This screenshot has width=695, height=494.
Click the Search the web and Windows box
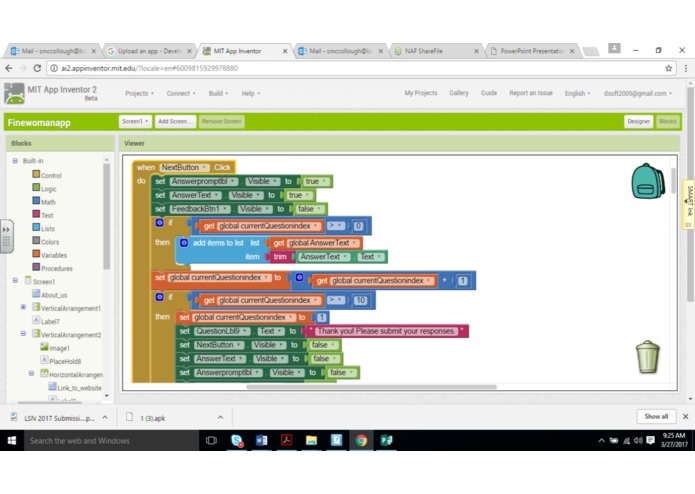coord(111,440)
